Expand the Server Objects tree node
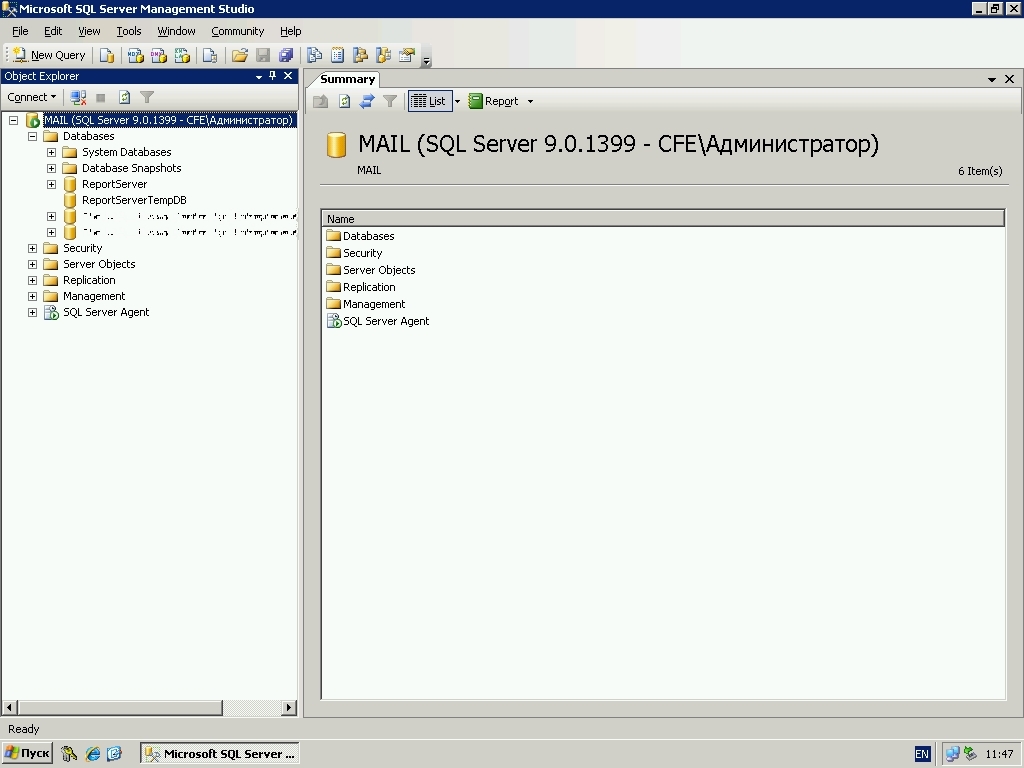Screen dimensions: 1024x768 (32, 264)
